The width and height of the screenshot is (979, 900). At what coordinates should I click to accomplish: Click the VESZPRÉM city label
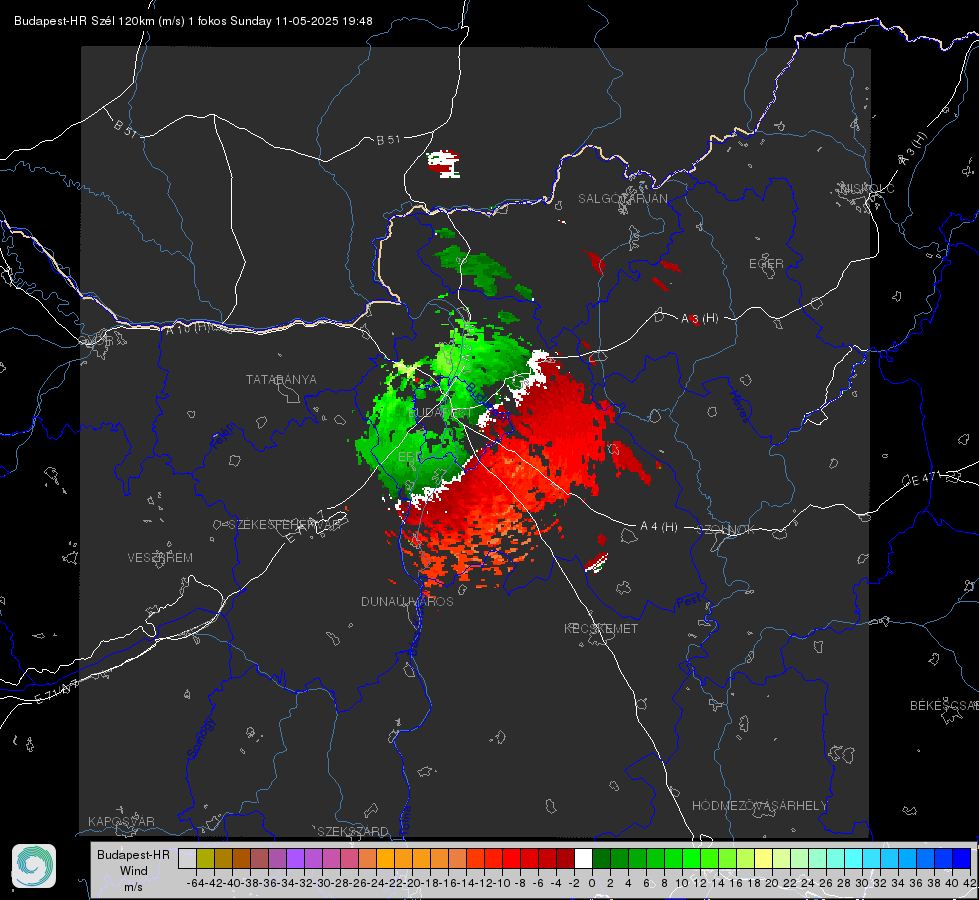point(160,558)
